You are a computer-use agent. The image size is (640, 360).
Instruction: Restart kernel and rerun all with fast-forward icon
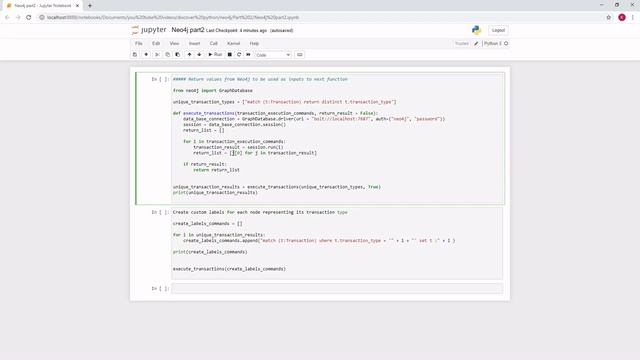point(248,55)
